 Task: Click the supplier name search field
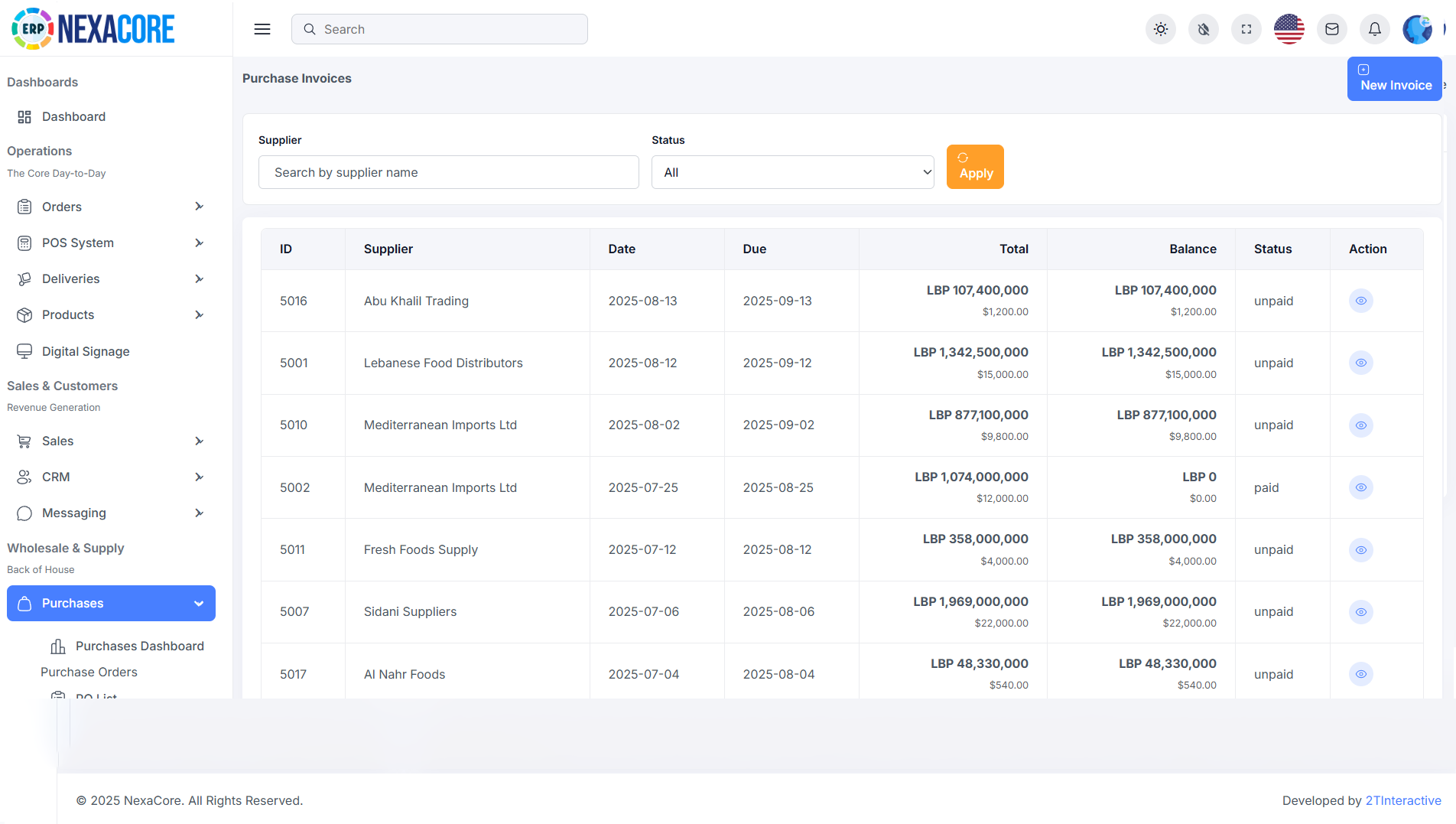click(449, 172)
